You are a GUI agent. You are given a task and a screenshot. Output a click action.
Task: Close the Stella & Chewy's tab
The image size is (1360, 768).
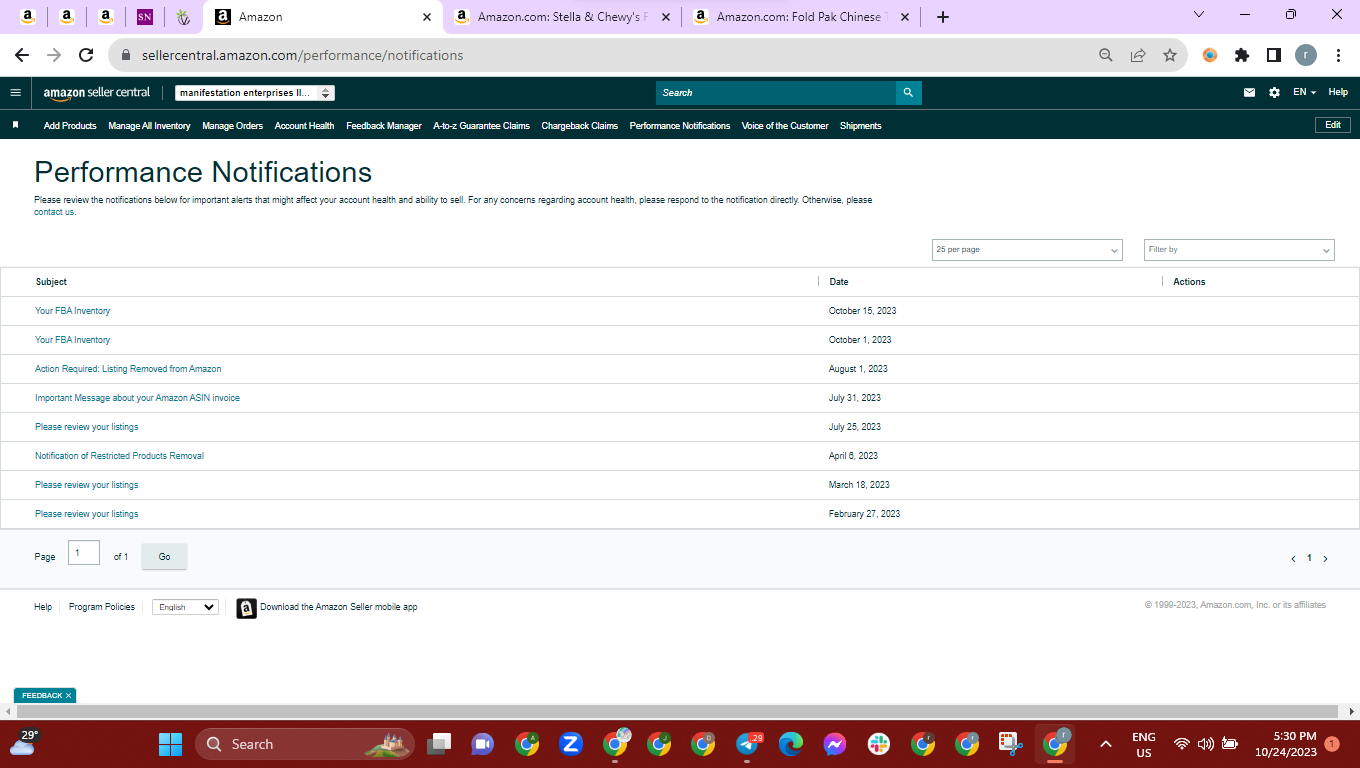[x=666, y=17]
